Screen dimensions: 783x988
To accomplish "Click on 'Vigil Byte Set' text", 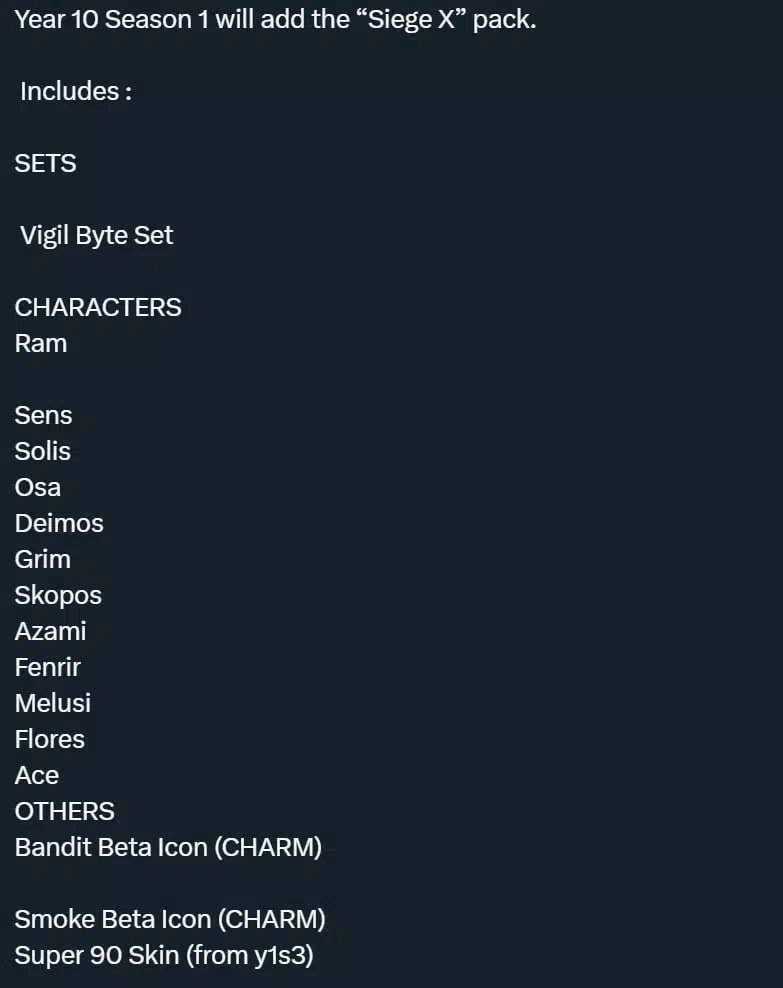I will coord(96,236).
